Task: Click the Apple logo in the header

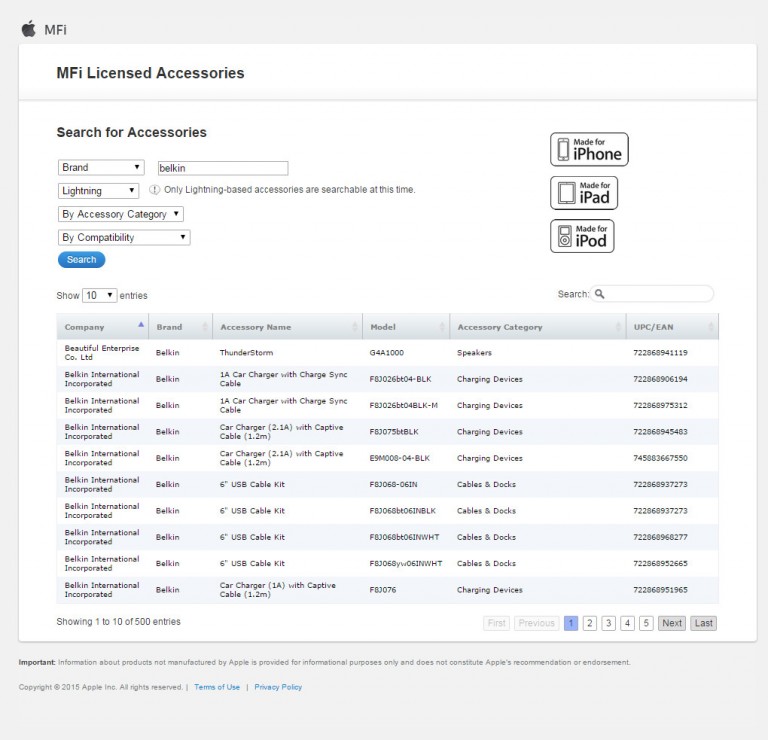Action: click(x=28, y=28)
